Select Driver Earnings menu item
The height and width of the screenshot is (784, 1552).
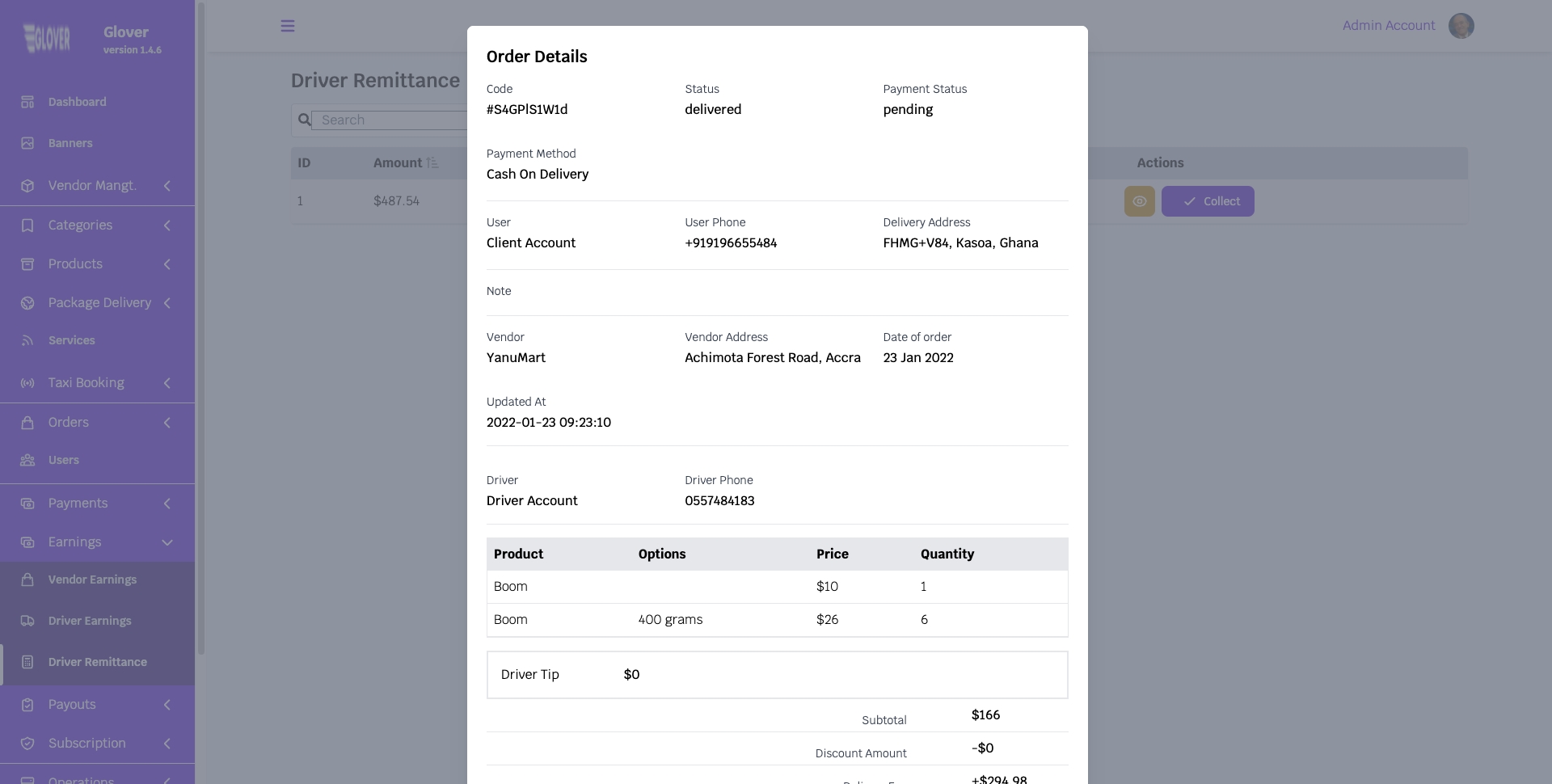tap(90, 621)
